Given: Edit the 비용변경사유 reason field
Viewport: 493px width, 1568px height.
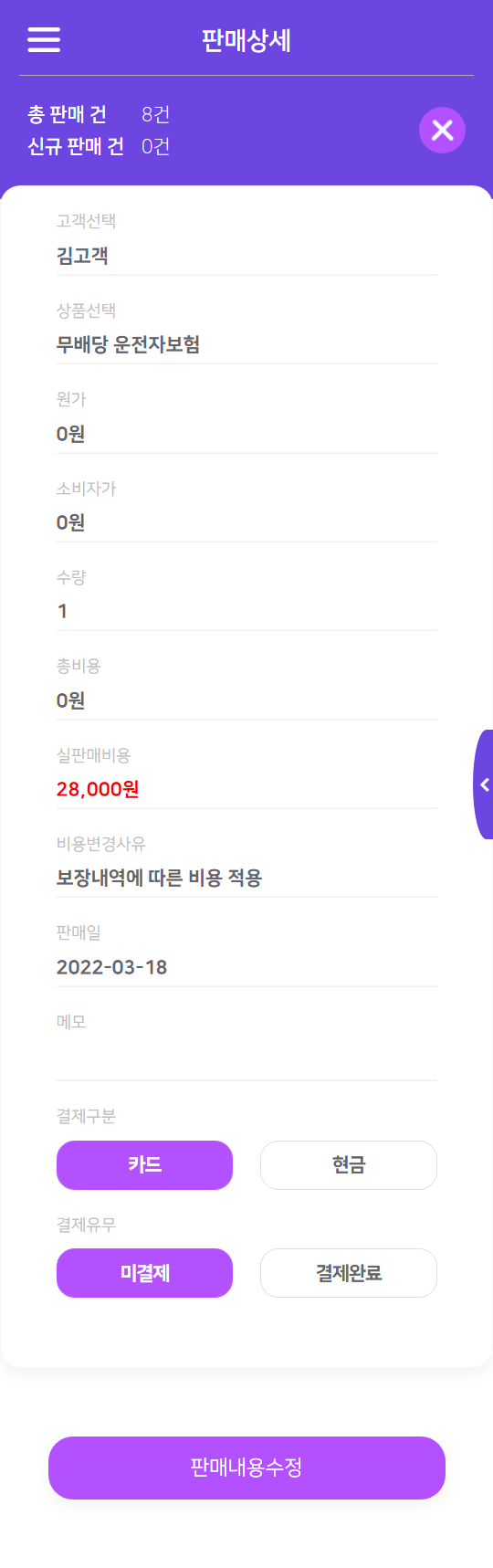Looking at the screenshot, I should click(246, 879).
